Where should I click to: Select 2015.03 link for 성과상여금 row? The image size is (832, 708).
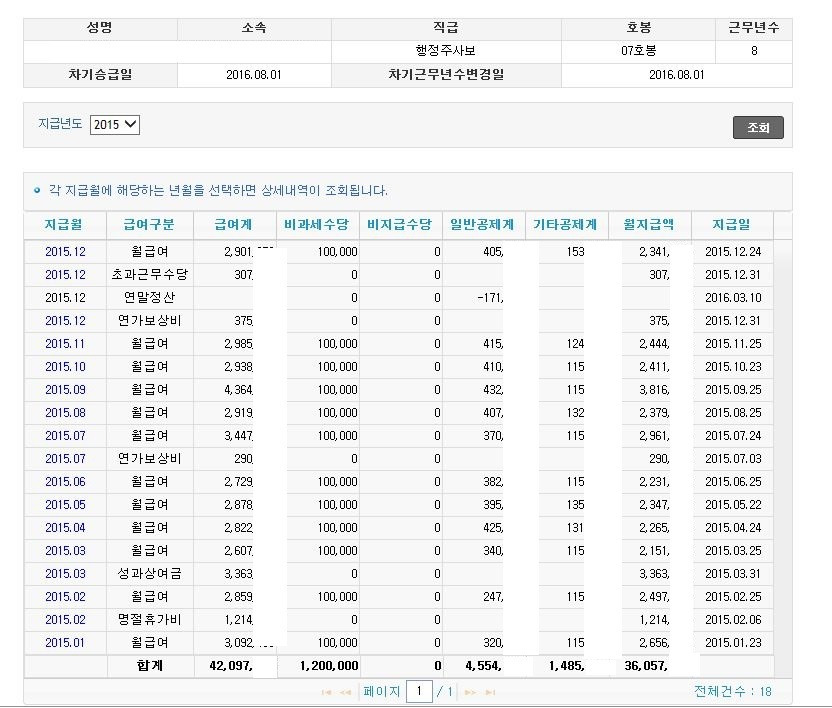65,573
